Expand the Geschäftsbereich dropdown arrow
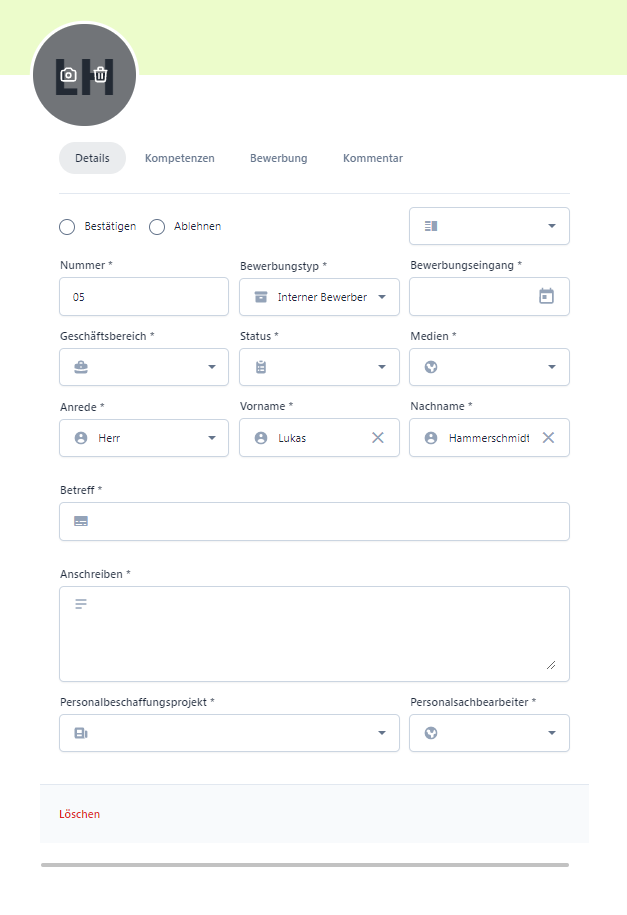627x915 pixels. click(212, 367)
